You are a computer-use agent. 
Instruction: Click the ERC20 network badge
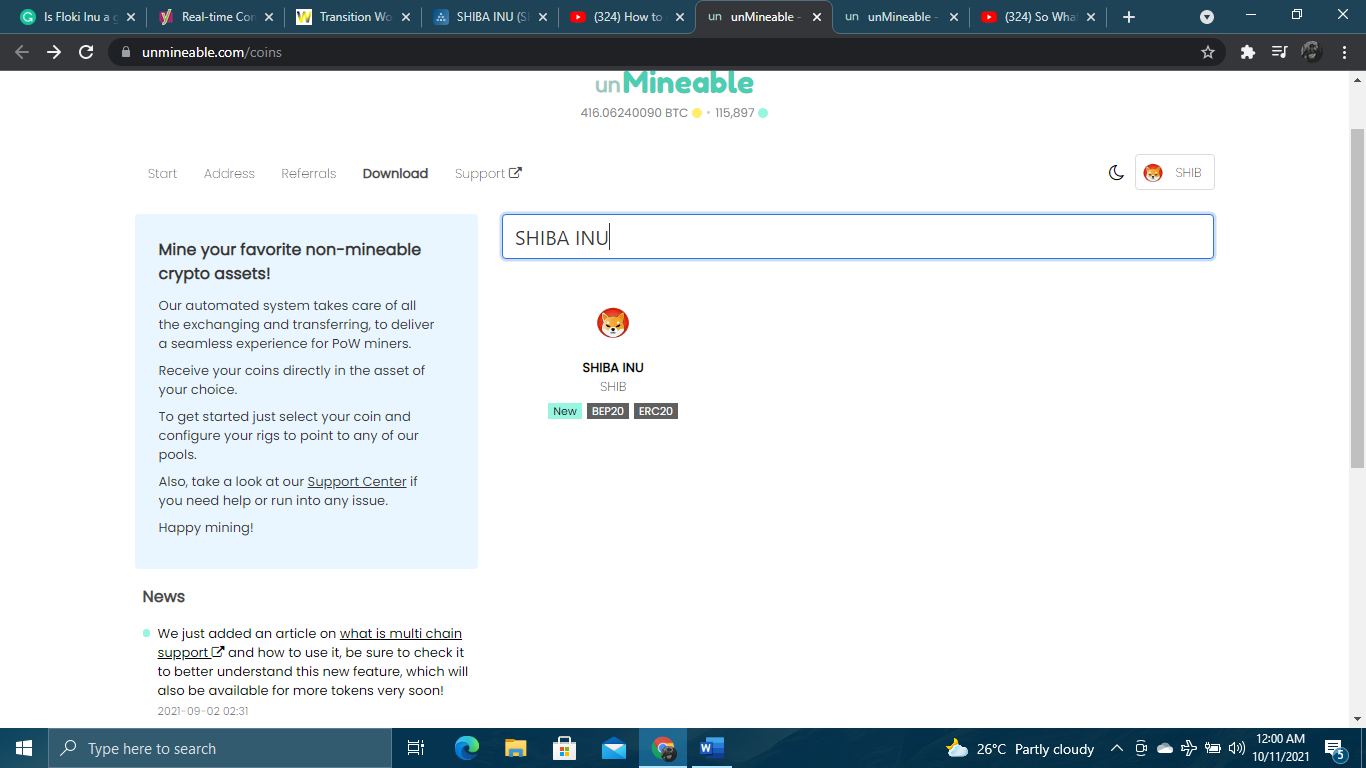tap(656, 411)
